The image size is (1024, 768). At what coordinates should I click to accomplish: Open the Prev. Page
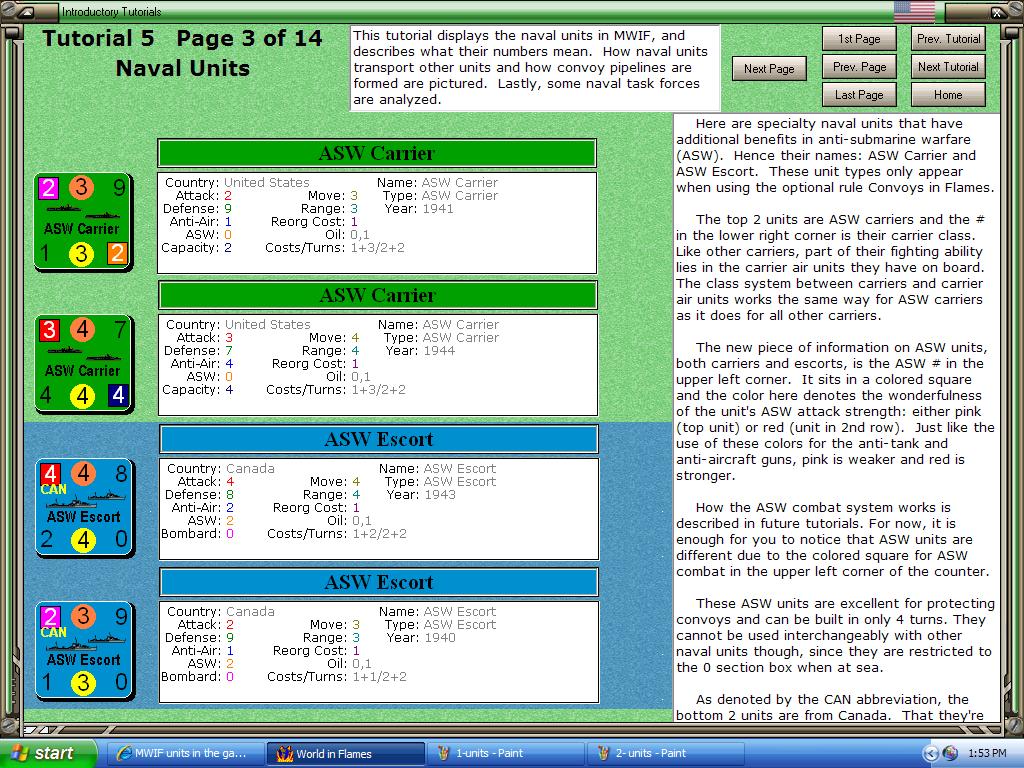[x=859, y=67]
